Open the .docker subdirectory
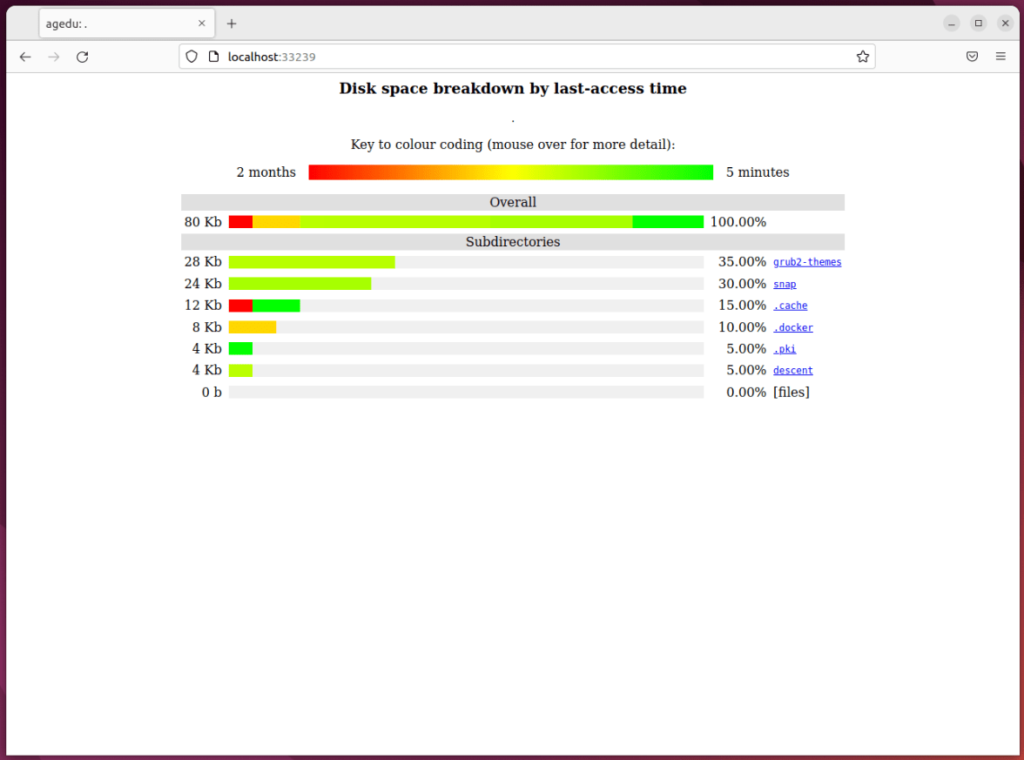Viewport: 1024px width, 760px height. pyautogui.click(x=793, y=327)
